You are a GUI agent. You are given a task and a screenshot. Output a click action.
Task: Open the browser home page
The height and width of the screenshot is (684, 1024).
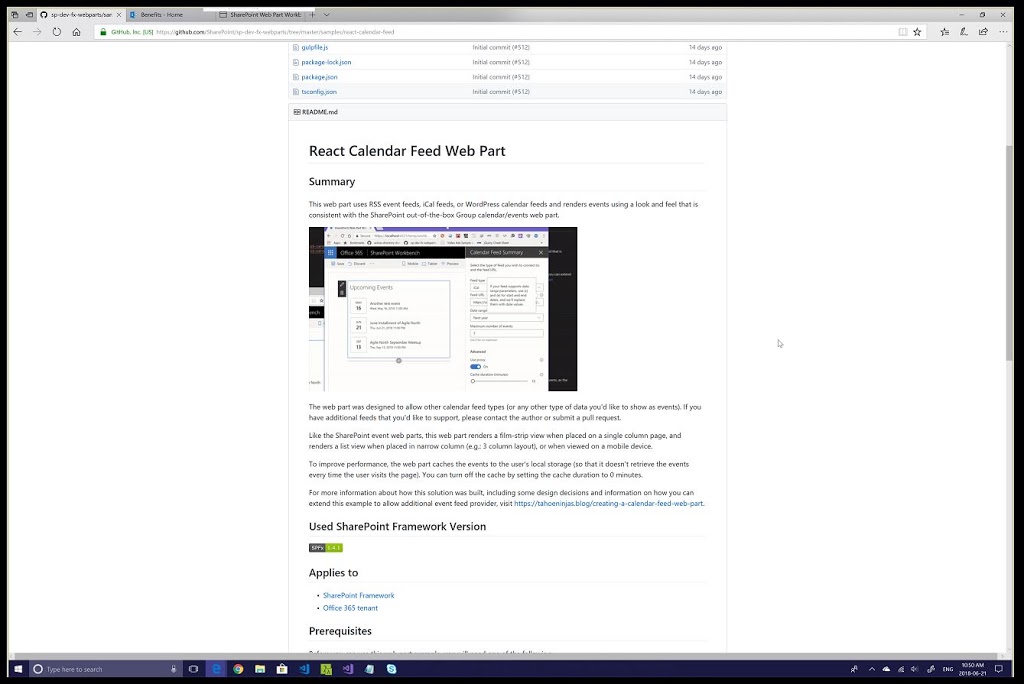[76, 32]
